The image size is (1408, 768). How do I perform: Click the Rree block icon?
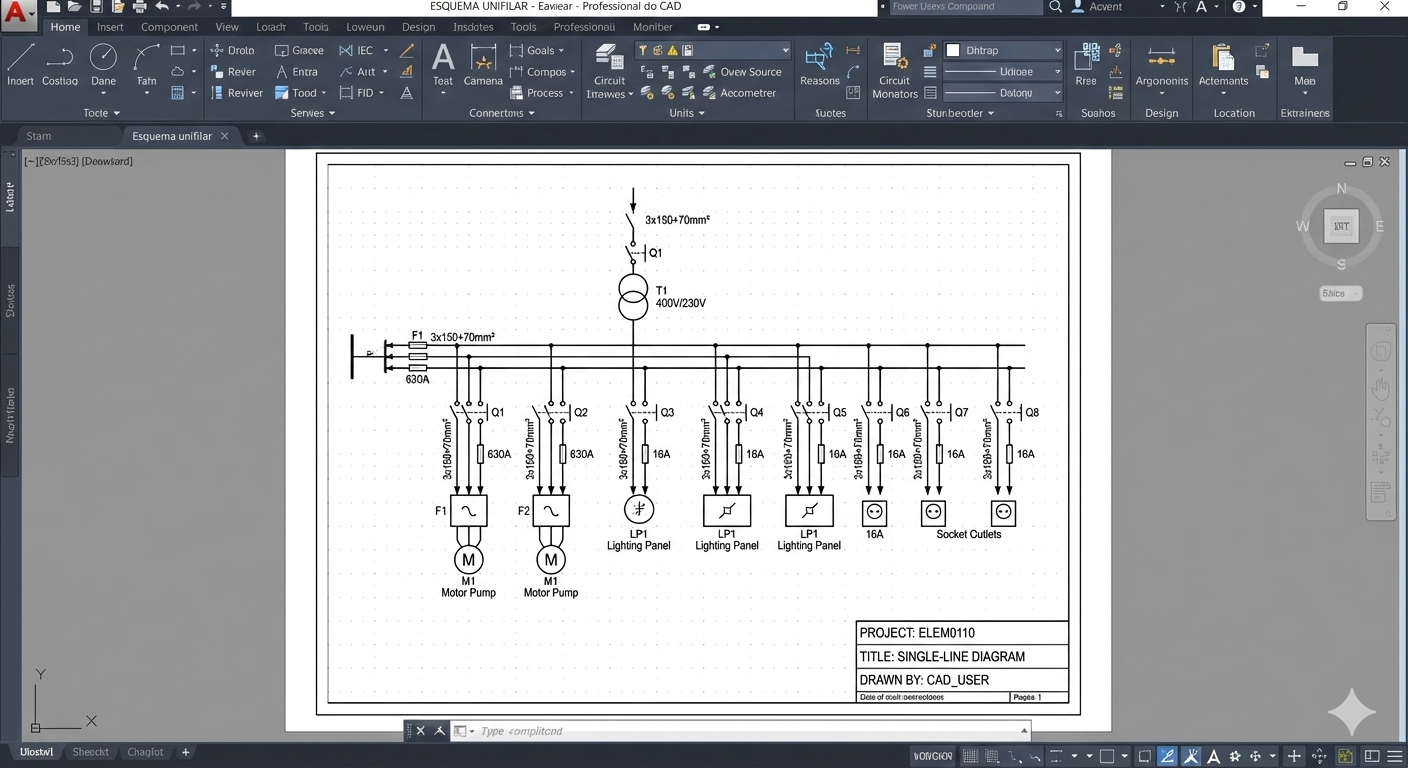(1087, 65)
